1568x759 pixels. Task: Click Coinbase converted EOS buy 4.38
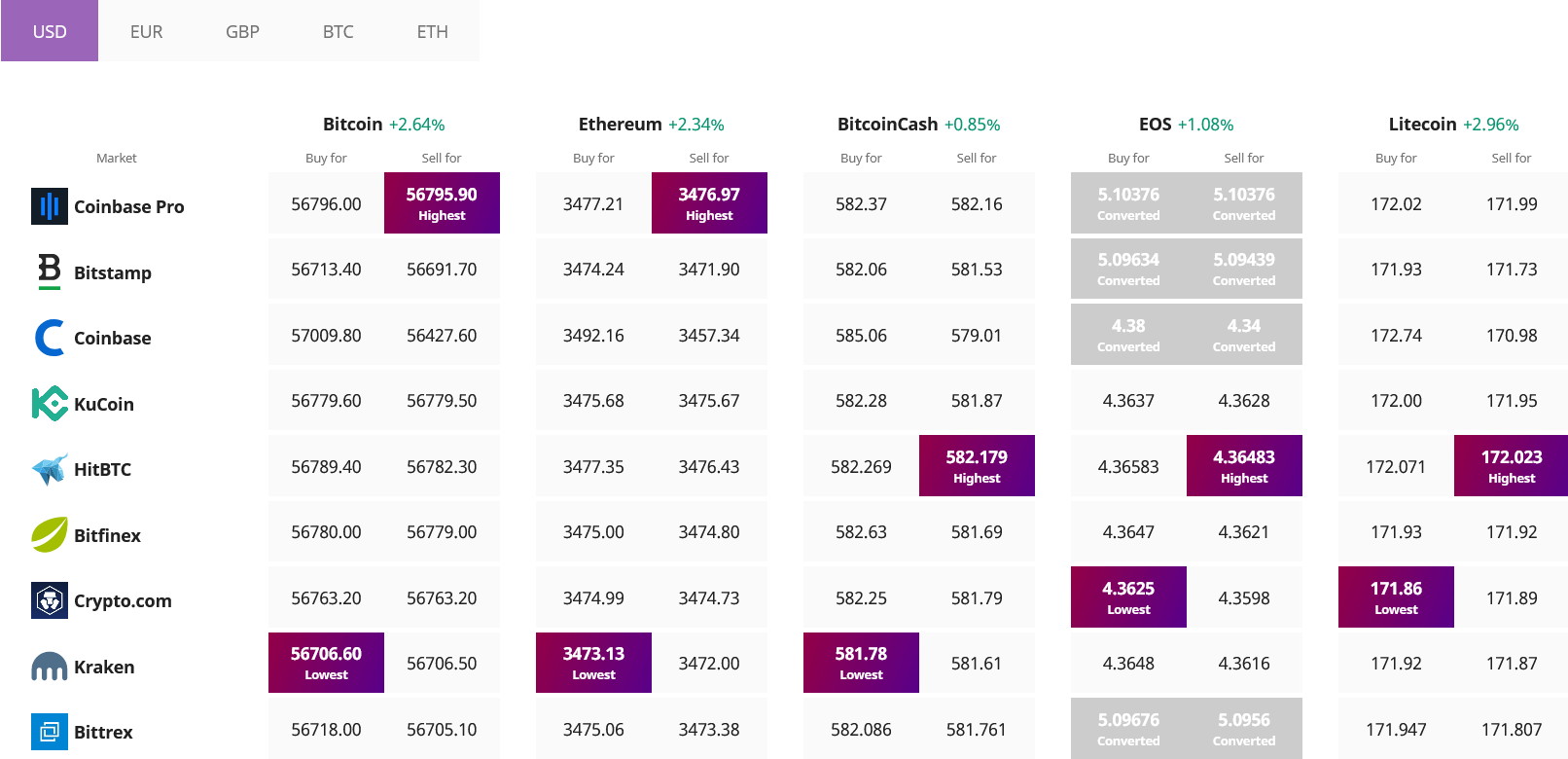(1128, 334)
